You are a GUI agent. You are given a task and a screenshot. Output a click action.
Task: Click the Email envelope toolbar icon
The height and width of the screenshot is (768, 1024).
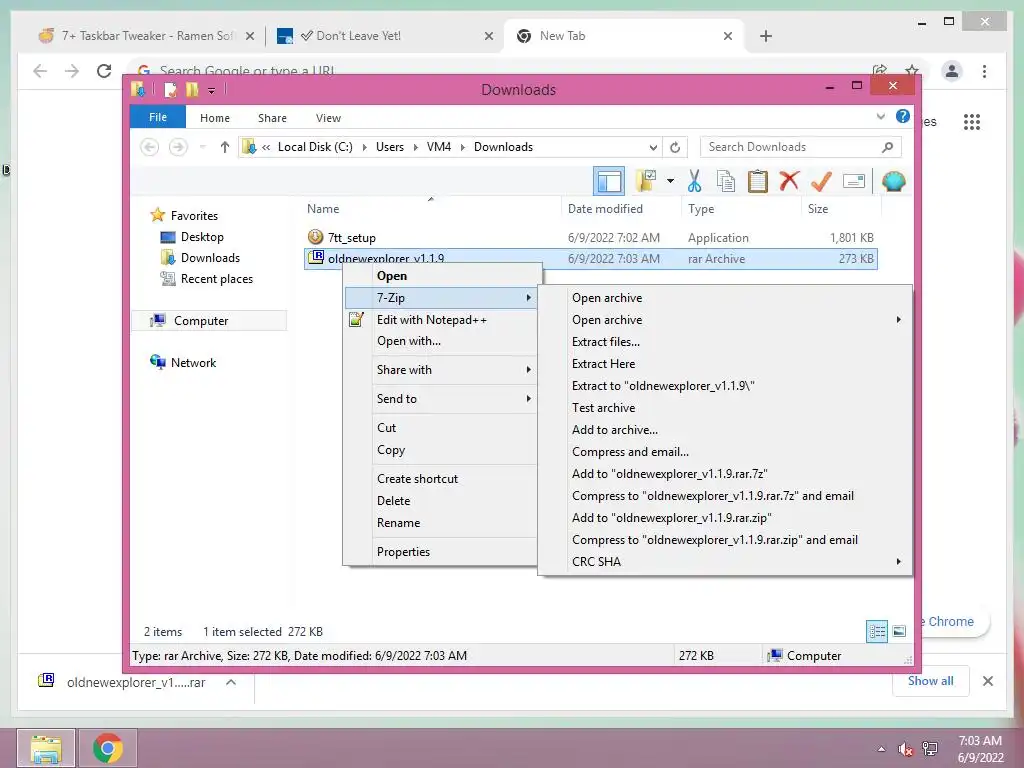tap(854, 181)
